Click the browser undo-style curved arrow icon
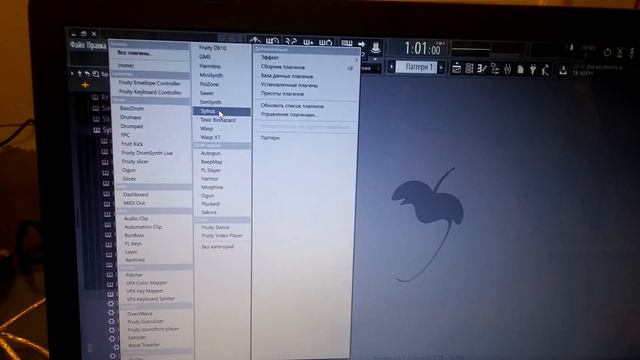 pyautogui.click(x=87, y=74)
